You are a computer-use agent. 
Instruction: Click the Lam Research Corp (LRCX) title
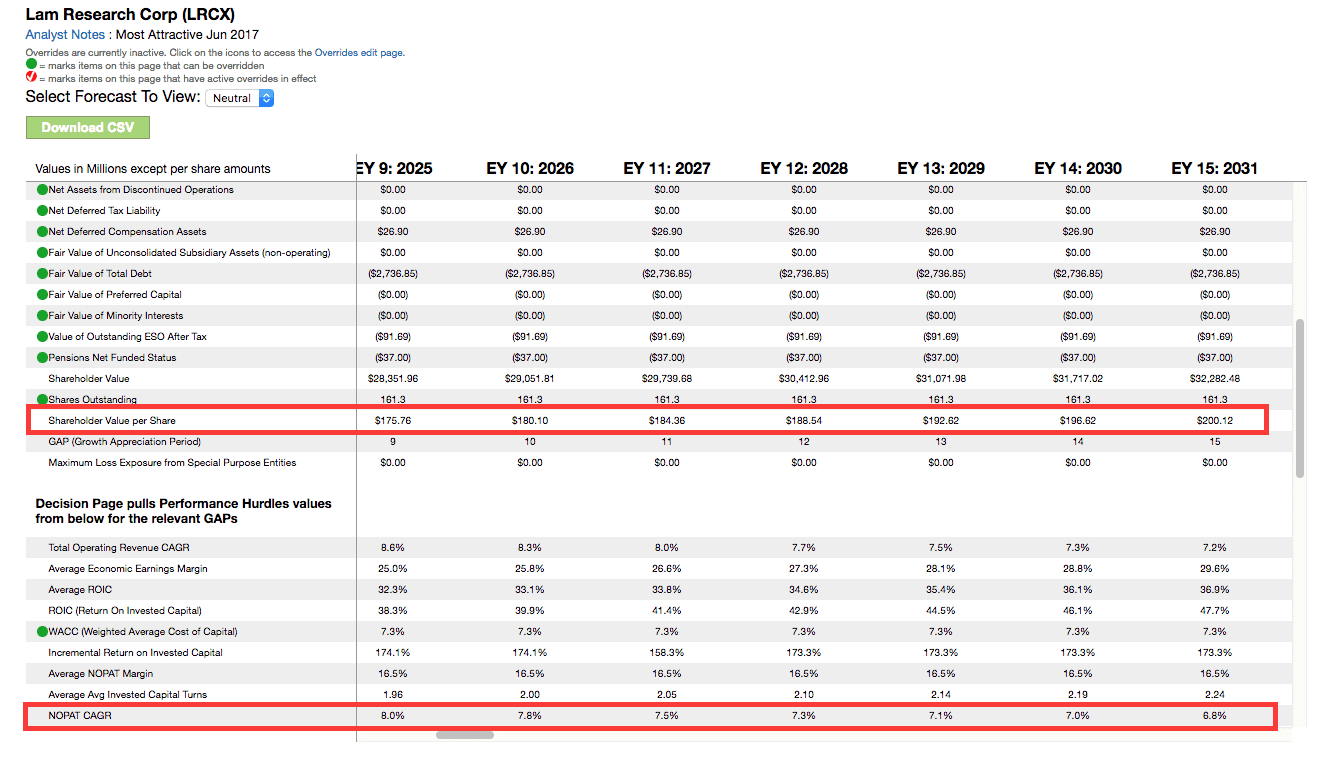(x=130, y=14)
